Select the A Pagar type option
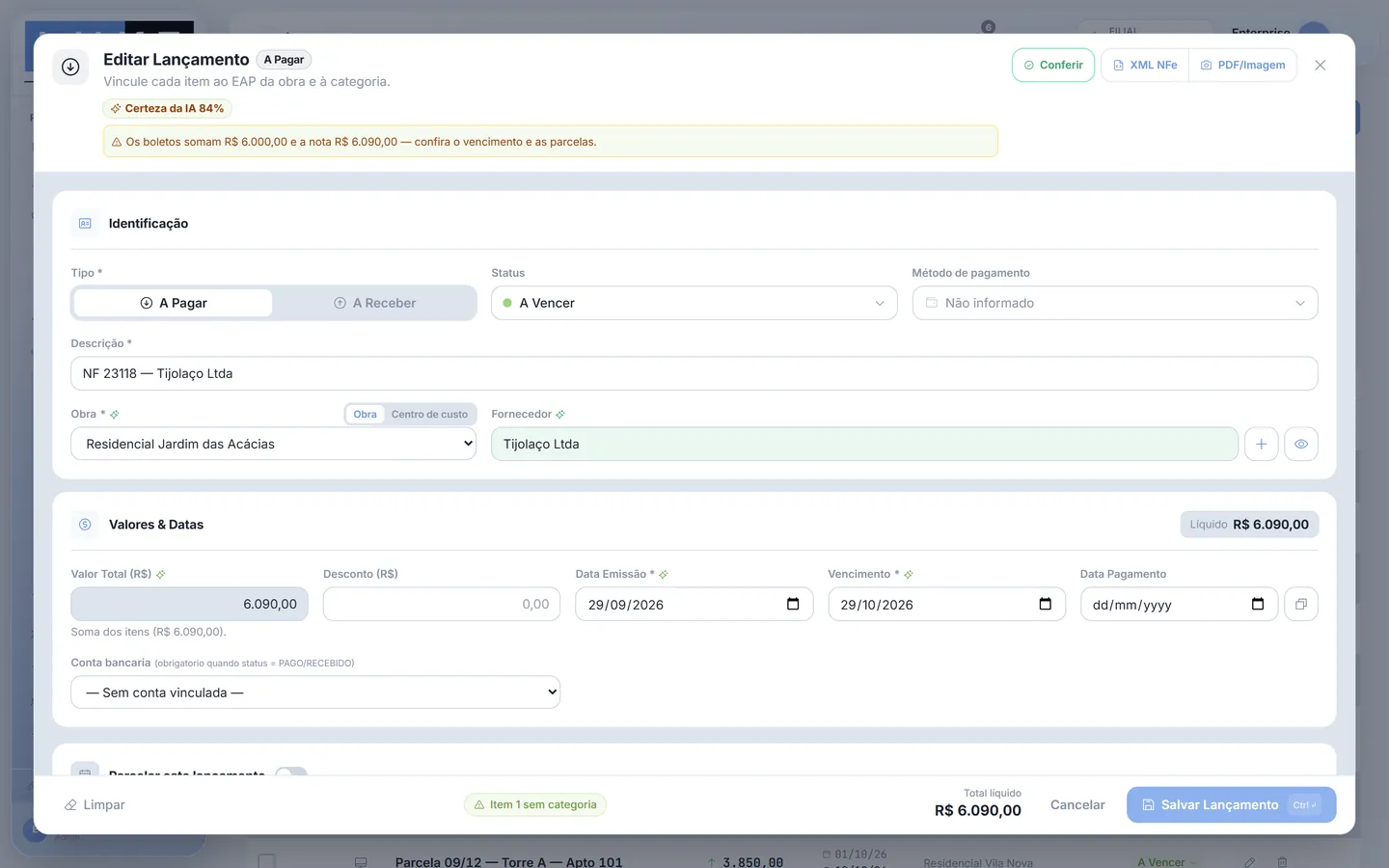This screenshot has height=868, width=1389. [174, 303]
